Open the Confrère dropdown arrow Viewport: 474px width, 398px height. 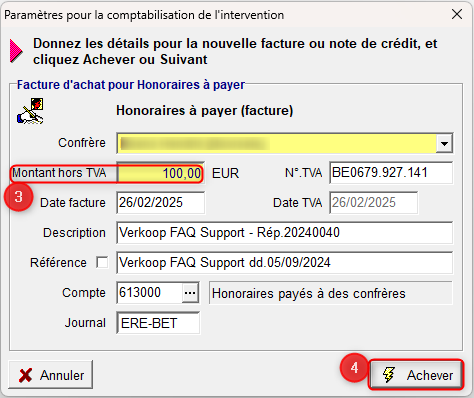click(444, 143)
